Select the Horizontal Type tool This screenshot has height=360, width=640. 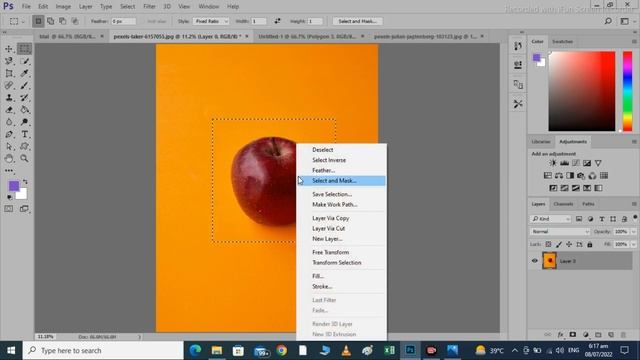tap(24, 134)
